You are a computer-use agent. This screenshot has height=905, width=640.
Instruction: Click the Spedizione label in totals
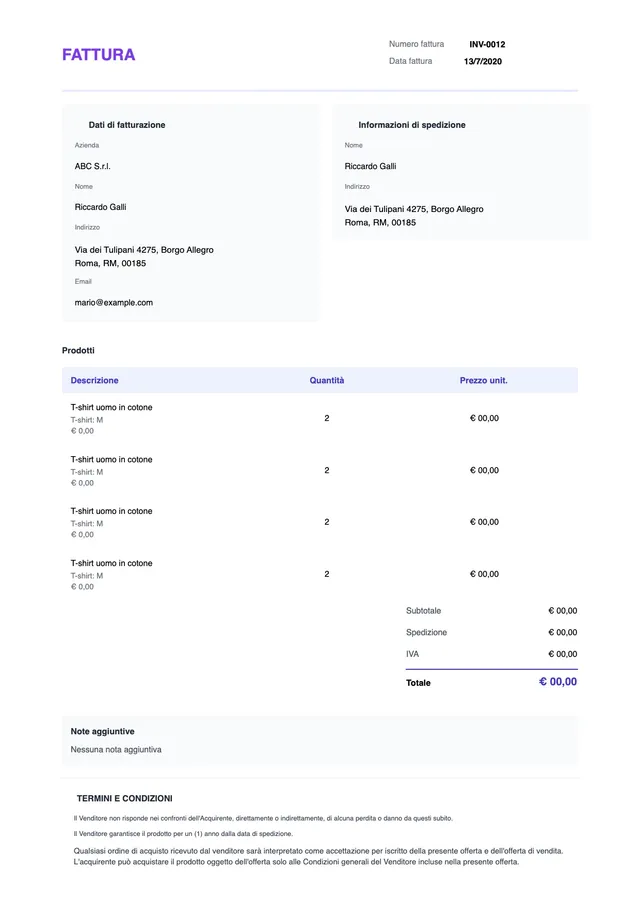coord(426,633)
